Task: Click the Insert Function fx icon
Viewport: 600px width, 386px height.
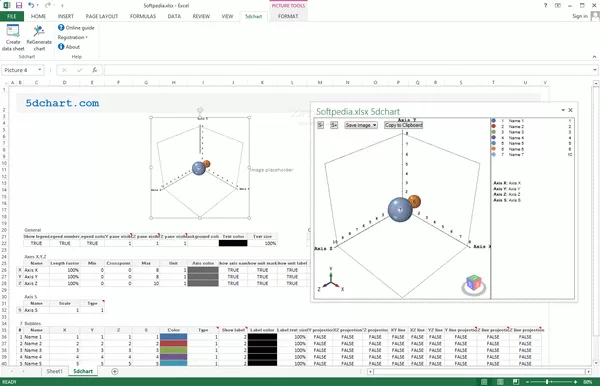Action: pyautogui.click(x=95, y=70)
